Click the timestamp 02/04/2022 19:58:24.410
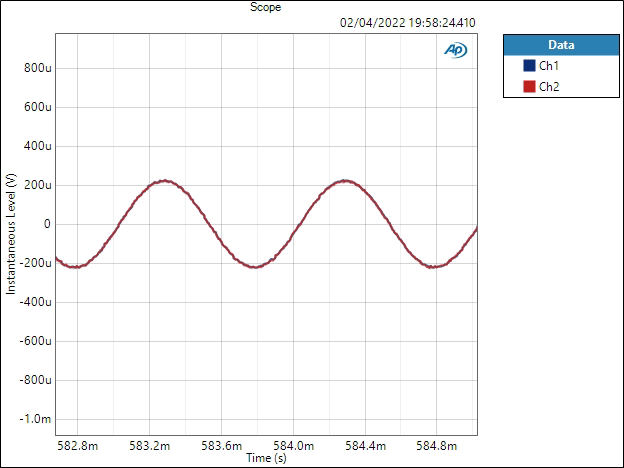624x468 pixels. click(x=408, y=23)
